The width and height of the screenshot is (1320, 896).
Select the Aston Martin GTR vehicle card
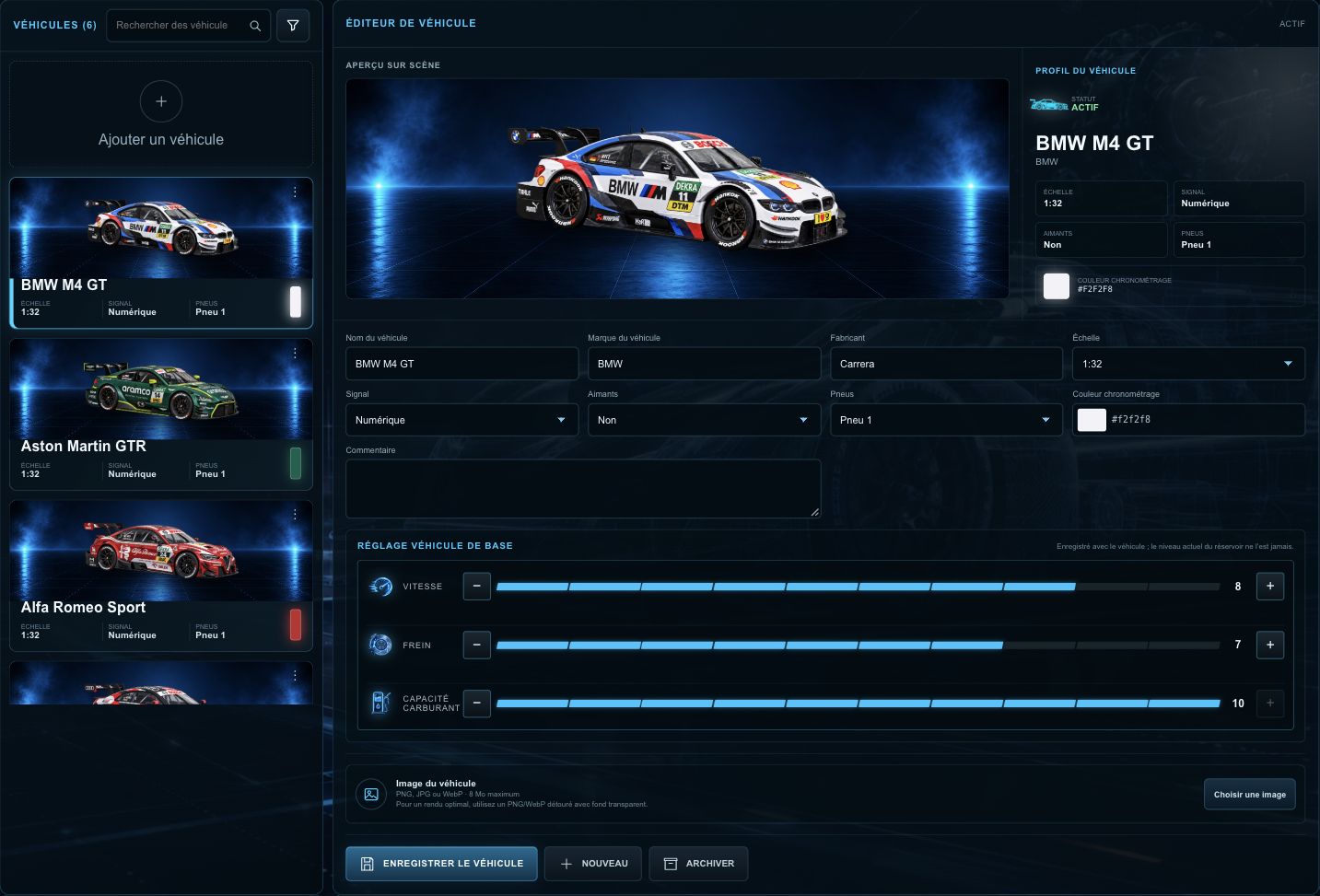click(x=161, y=414)
